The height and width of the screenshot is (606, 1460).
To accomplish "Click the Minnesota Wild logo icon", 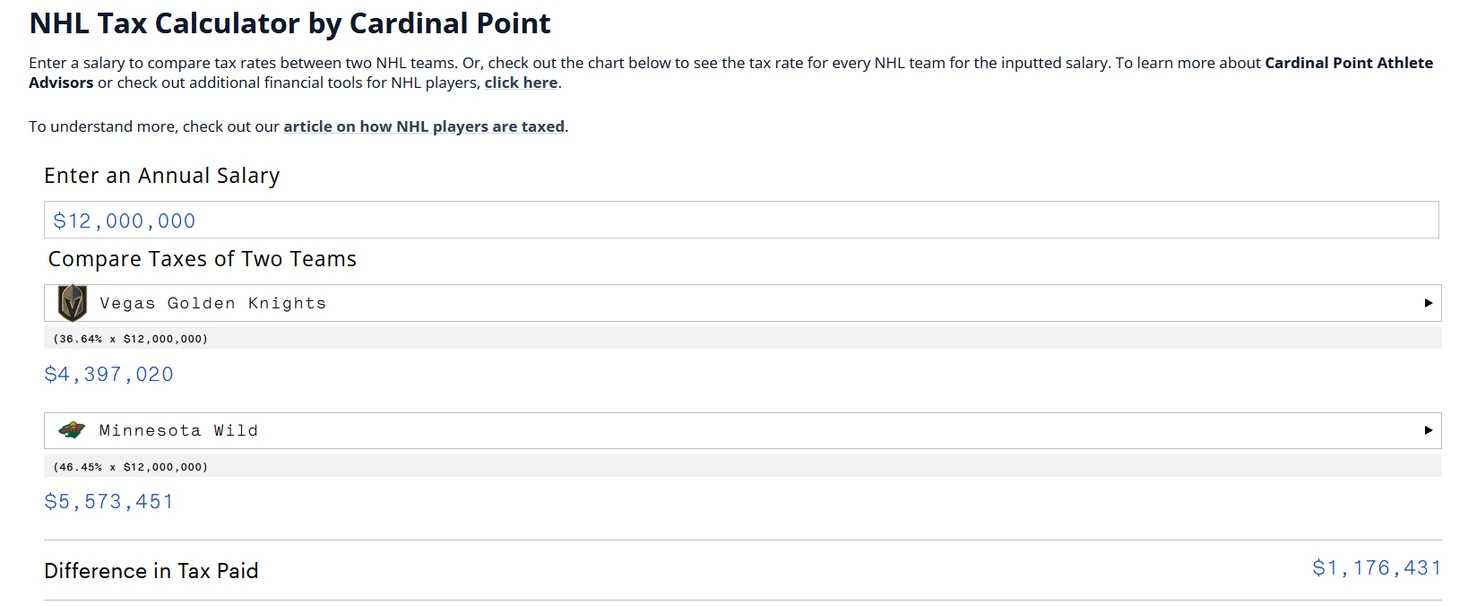I will [x=72, y=430].
